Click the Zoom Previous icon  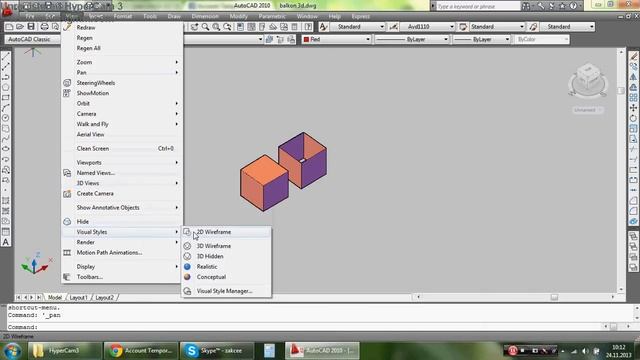point(227,27)
